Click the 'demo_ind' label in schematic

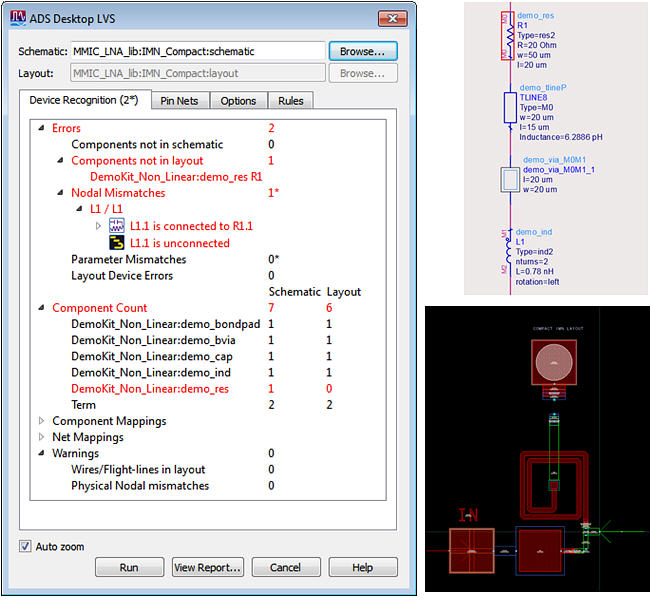coord(534,232)
